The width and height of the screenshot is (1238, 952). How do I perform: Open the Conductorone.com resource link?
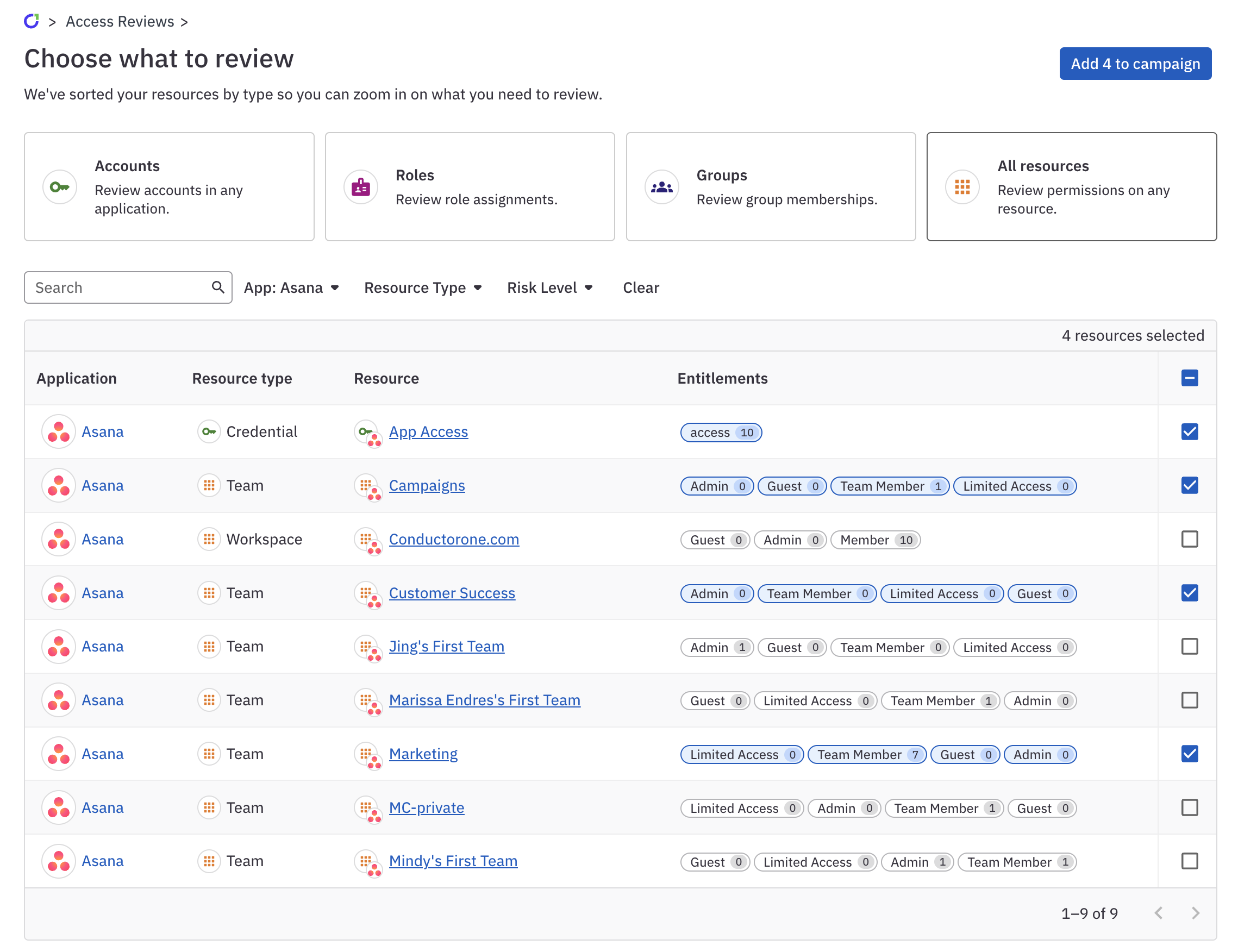coord(454,539)
